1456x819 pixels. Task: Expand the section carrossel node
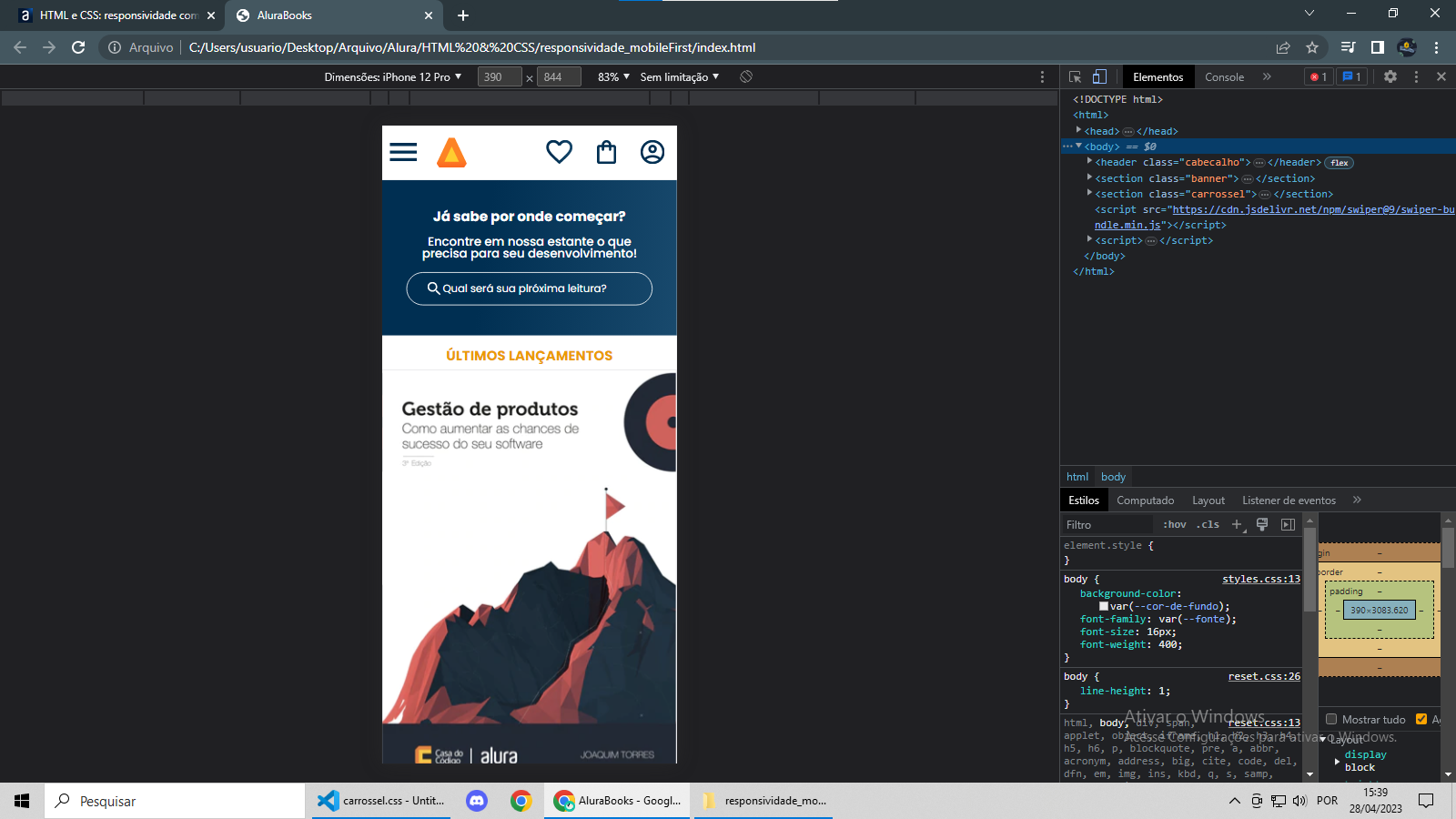click(1089, 193)
